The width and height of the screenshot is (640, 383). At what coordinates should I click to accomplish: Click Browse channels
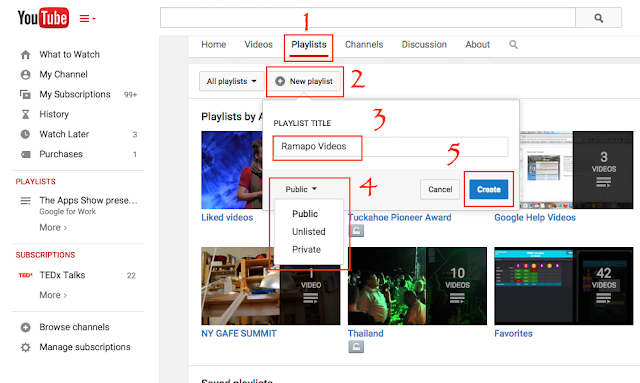coord(74,327)
